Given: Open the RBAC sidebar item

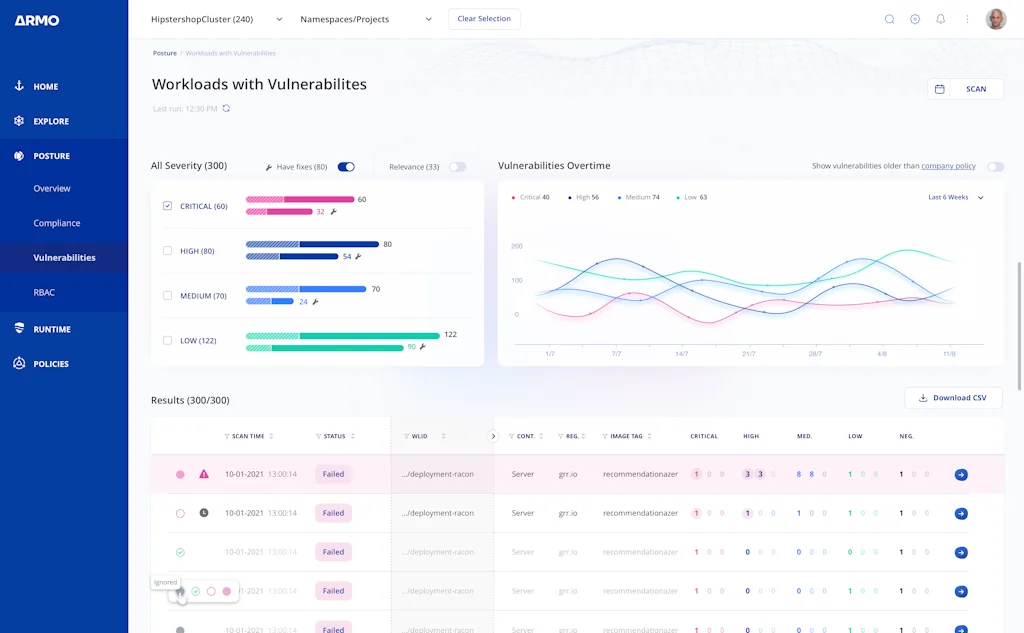Looking at the screenshot, I should [44, 292].
